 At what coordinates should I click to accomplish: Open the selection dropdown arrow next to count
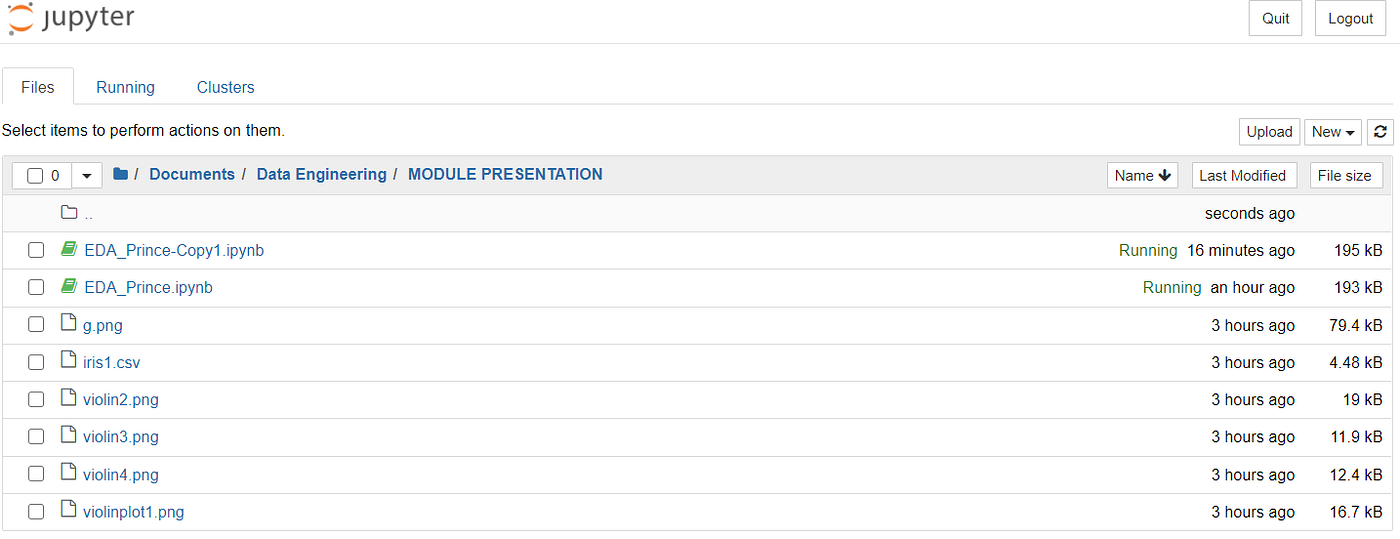[x=86, y=176]
